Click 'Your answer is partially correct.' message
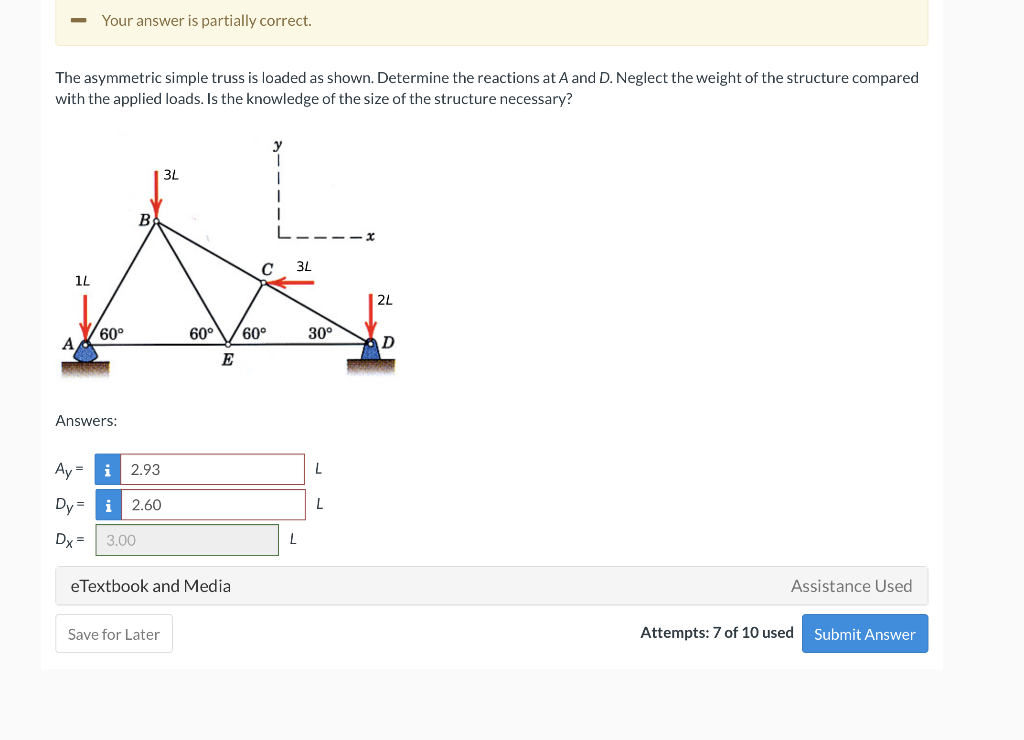Viewport: 1024px width, 740px height. click(206, 21)
